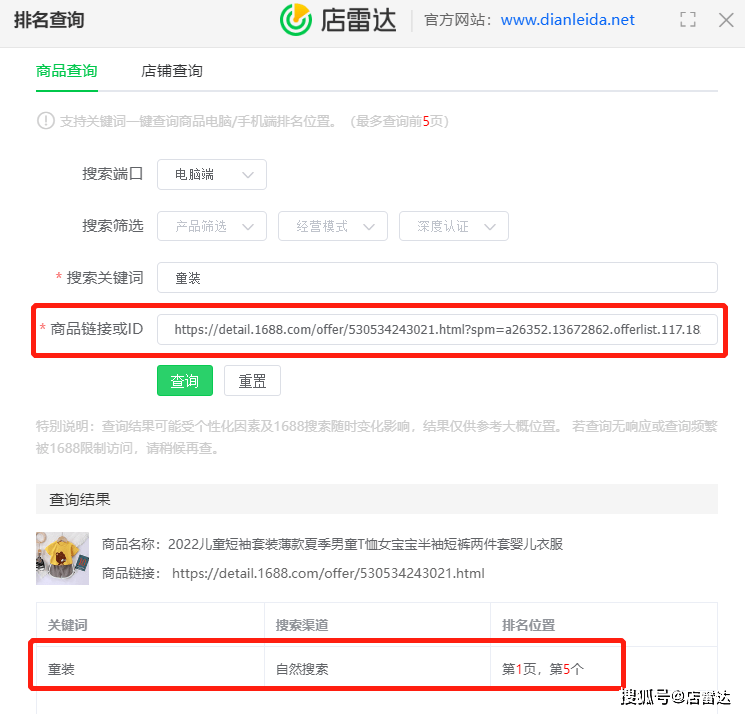
Task: Click the 店雷达 logo icon
Action: (x=296, y=20)
